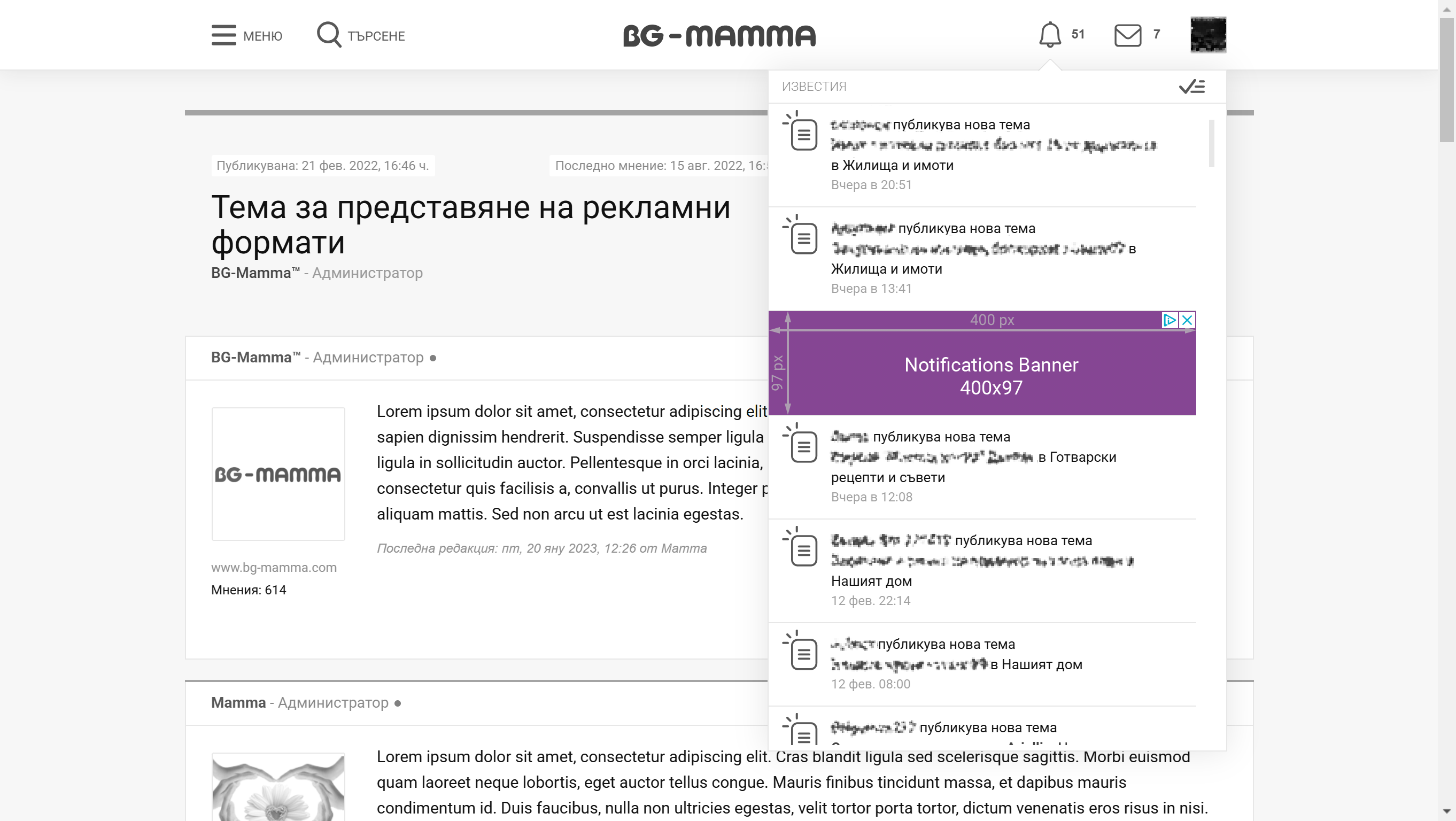This screenshot has height=821, width=1456.
Task: Click 'Последно мнение: 15 авг. 2022' label
Action: point(659,166)
